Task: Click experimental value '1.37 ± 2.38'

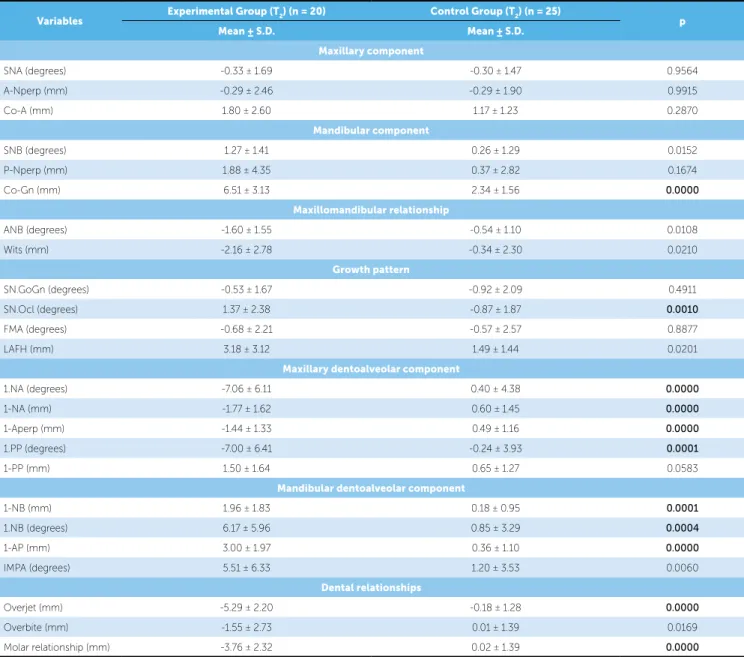Action: tap(246, 309)
